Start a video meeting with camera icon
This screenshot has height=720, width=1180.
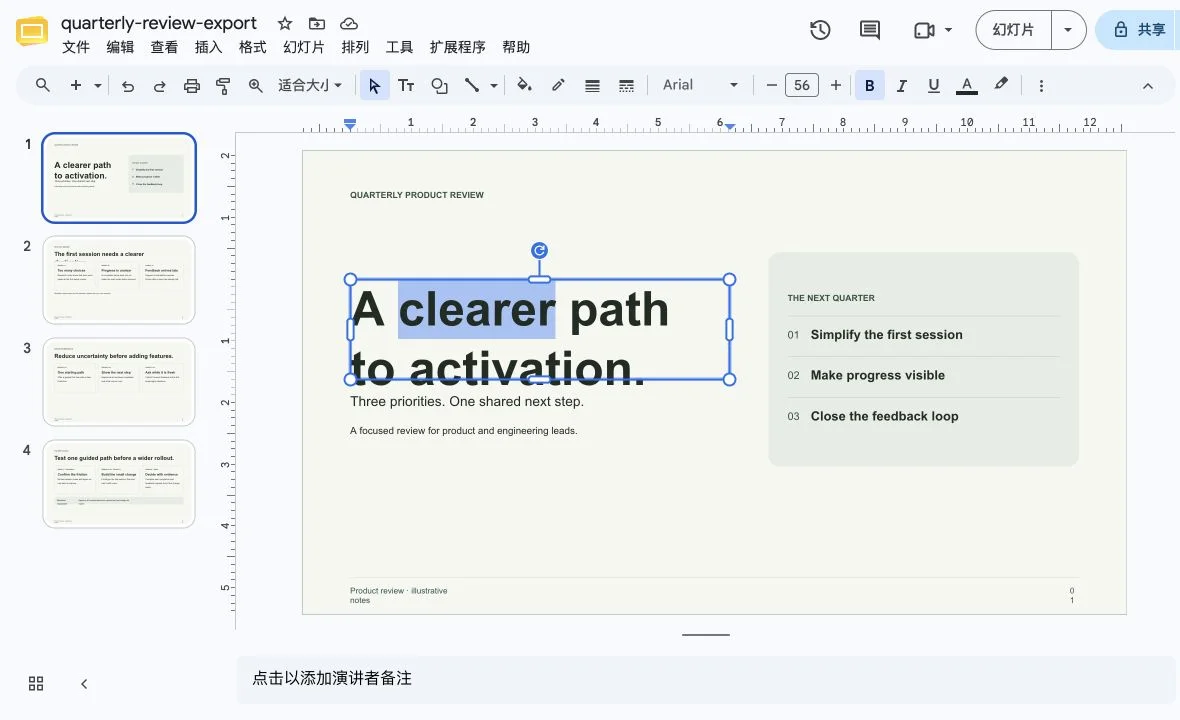(x=924, y=30)
